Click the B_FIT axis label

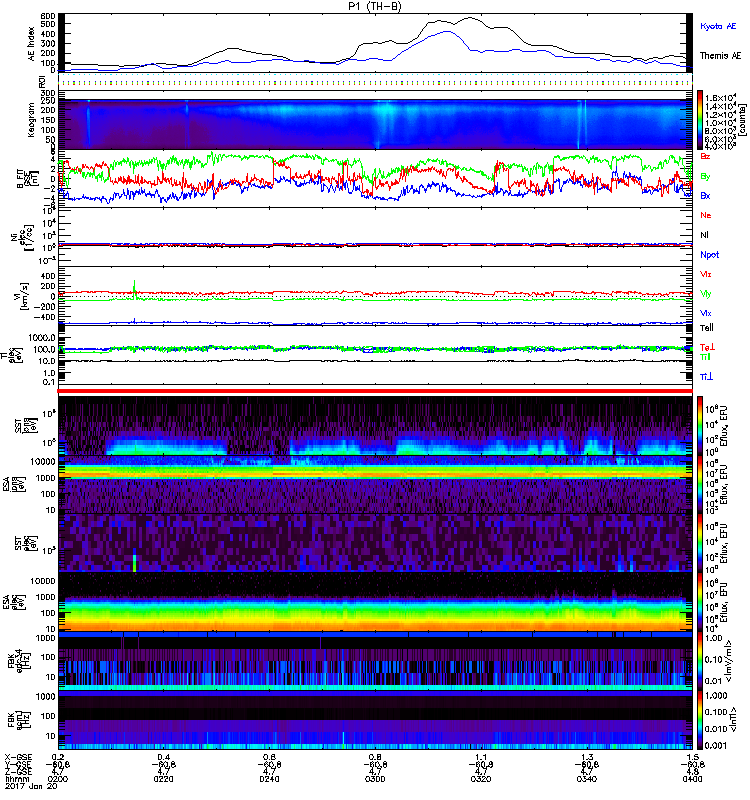tap(28, 179)
